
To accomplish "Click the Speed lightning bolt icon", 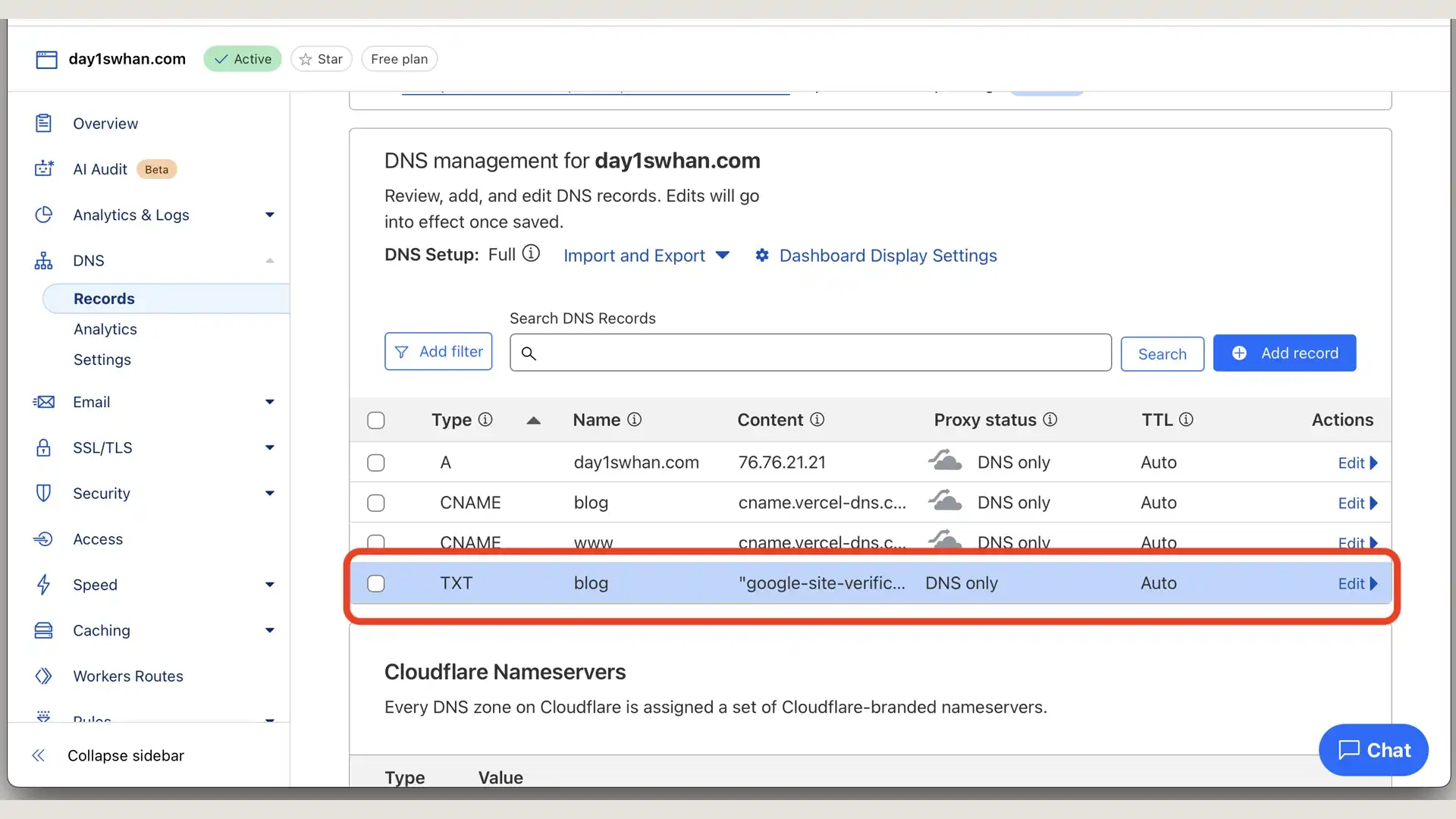I will (44, 585).
